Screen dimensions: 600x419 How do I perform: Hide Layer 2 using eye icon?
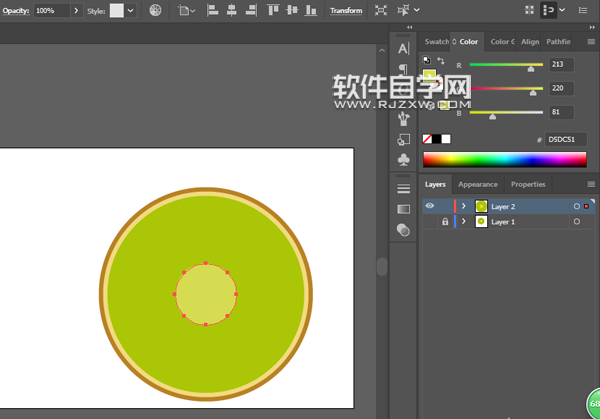pyautogui.click(x=430, y=206)
